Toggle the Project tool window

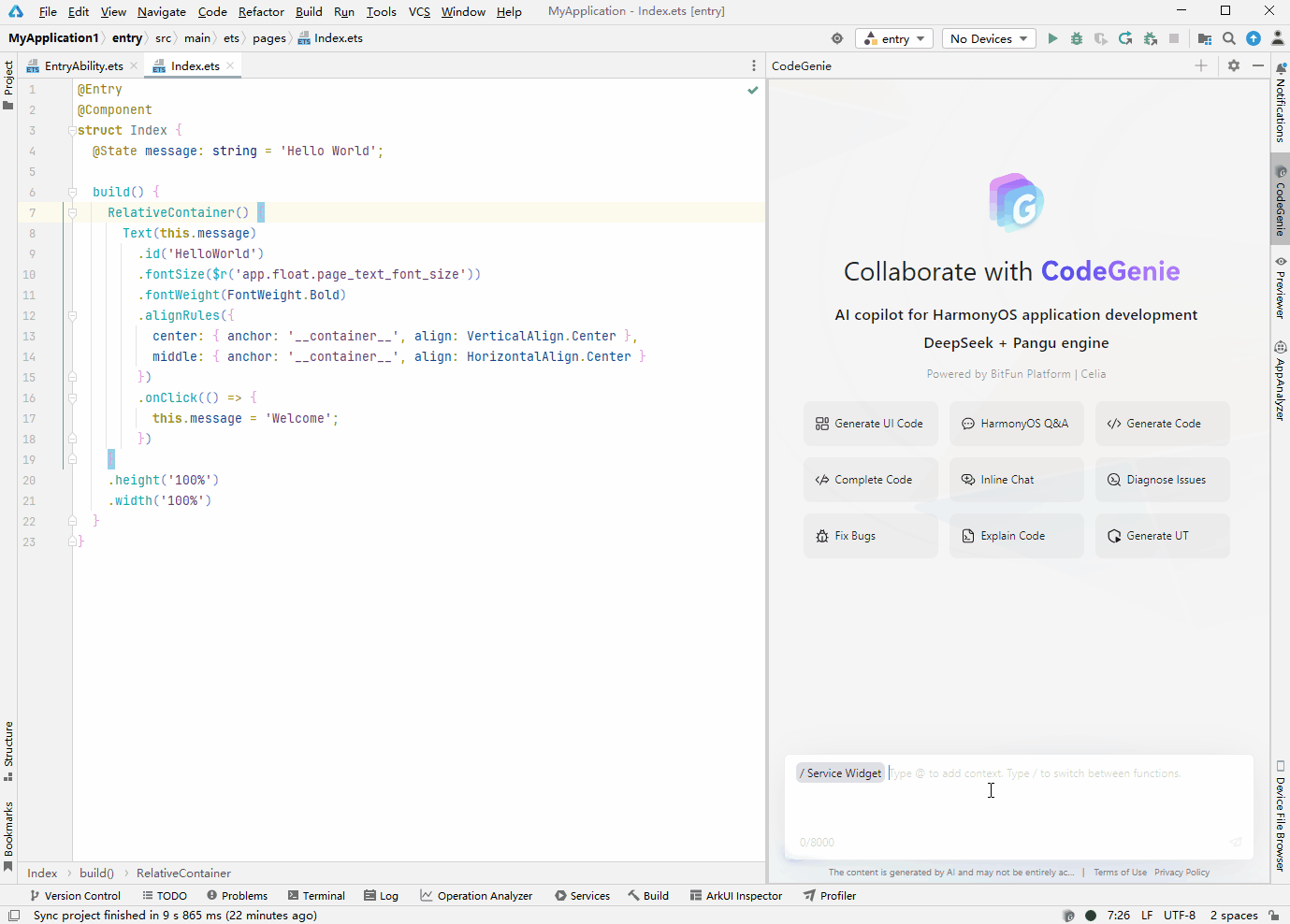click(8, 84)
